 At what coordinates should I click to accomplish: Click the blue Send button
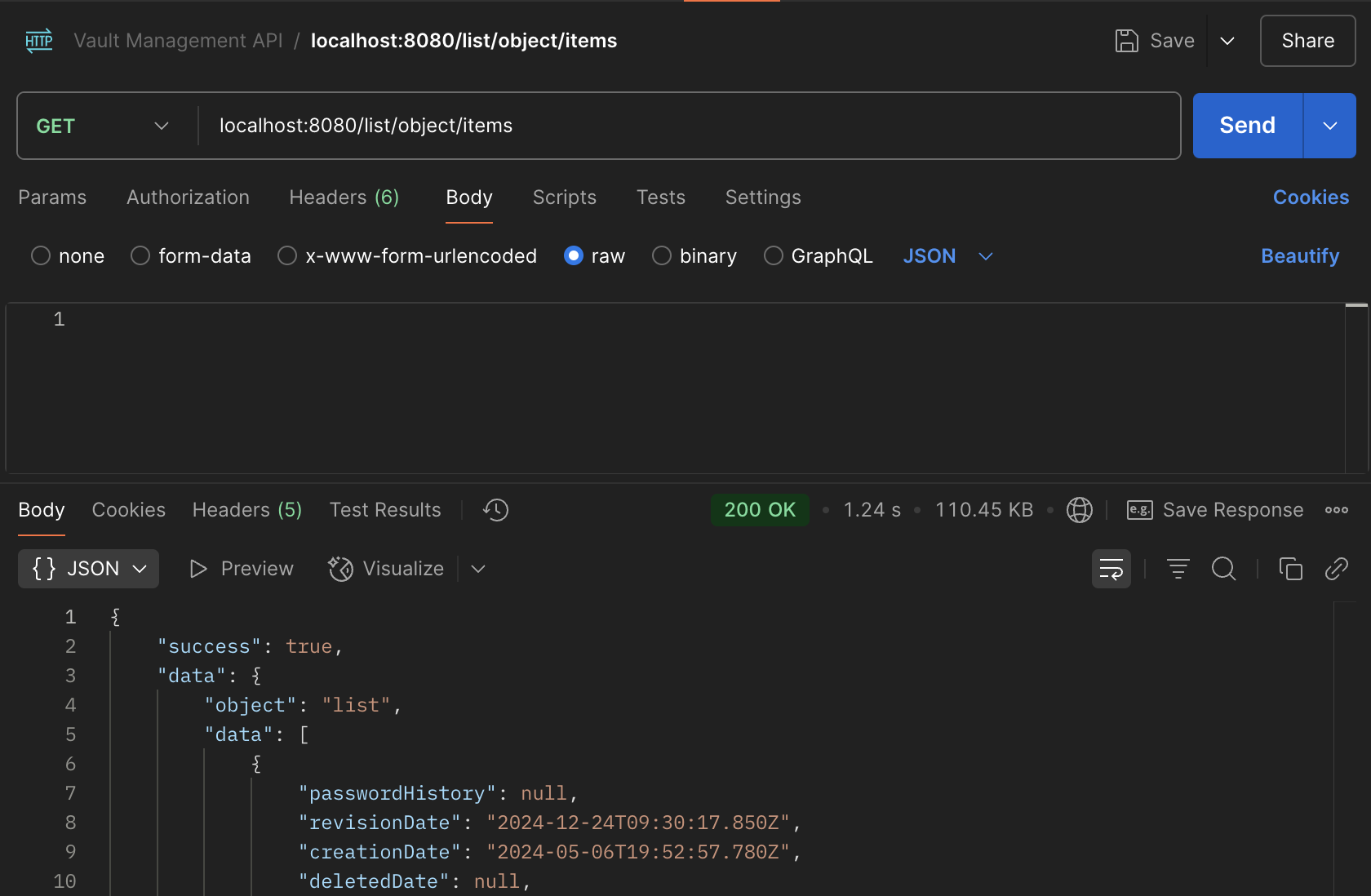coord(1248,126)
